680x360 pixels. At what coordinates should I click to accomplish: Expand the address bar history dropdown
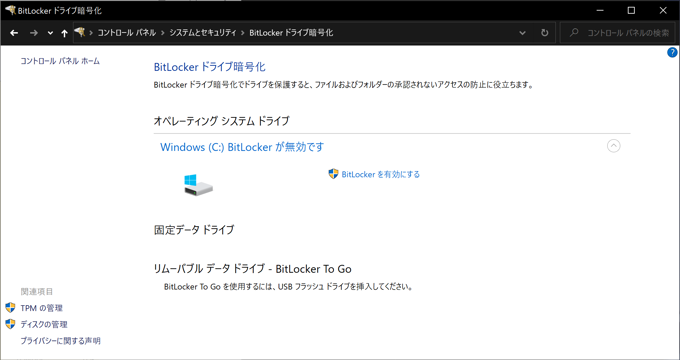(x=523, y=33)
